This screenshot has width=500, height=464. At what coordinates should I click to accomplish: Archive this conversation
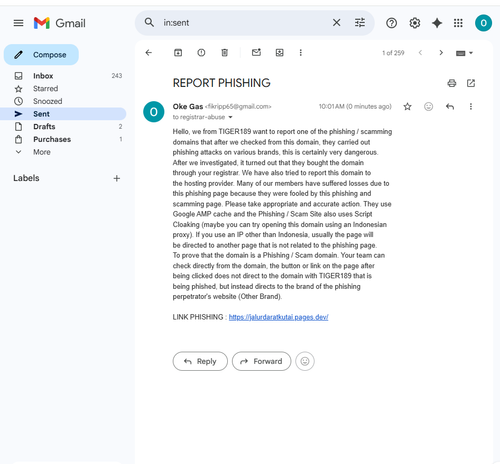click(x=178, y=53)
